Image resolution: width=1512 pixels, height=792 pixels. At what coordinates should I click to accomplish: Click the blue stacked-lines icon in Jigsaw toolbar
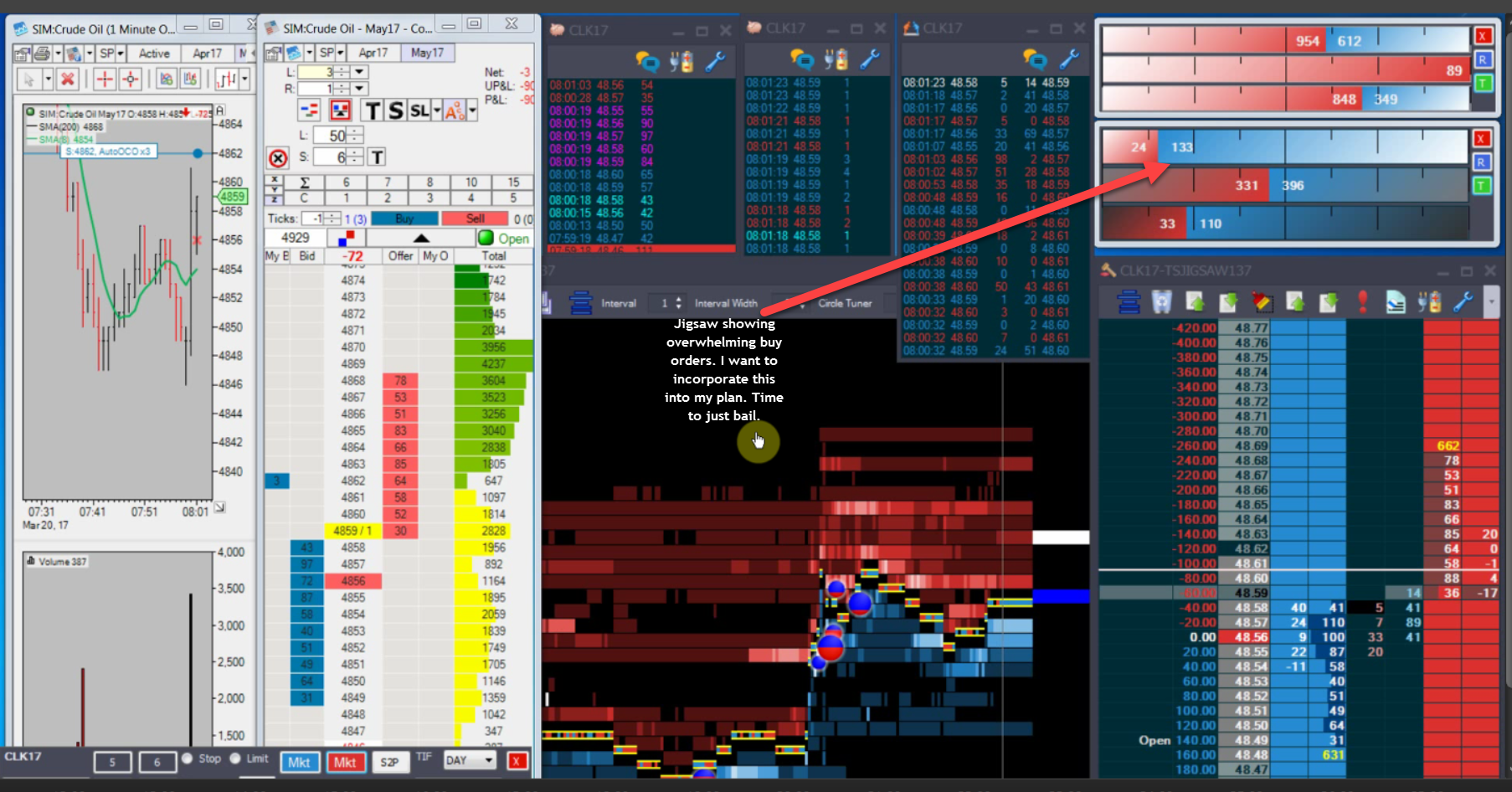(x=1129, y=301)
